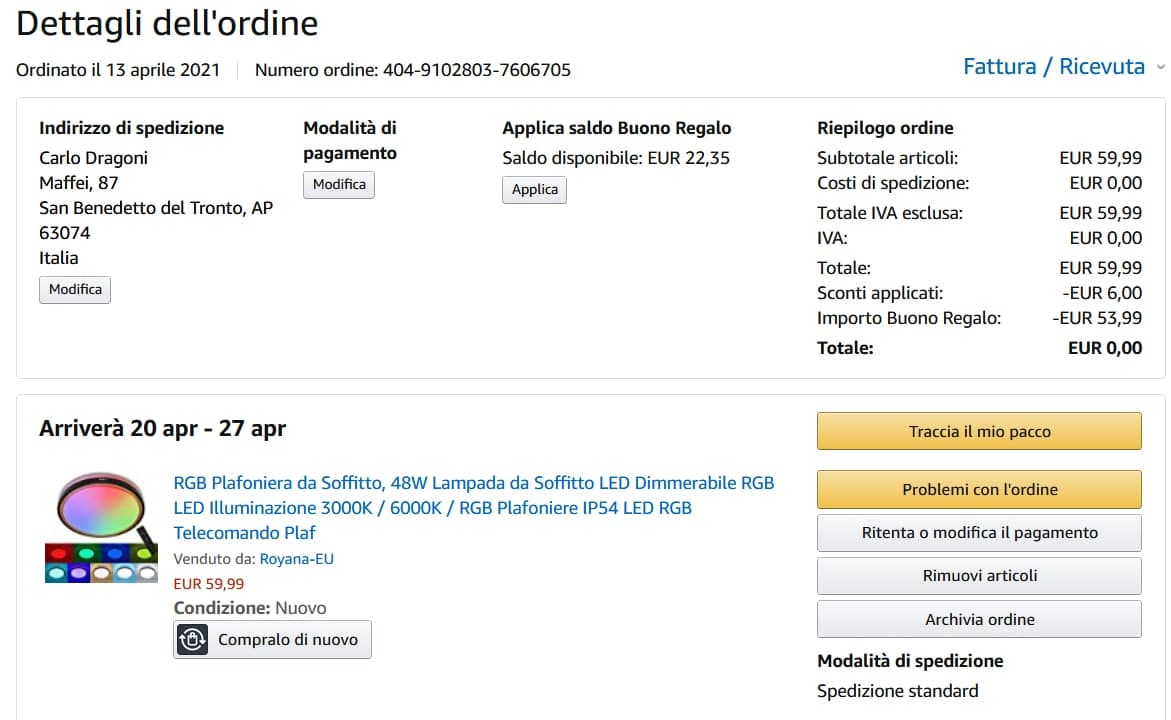1171x720 pixels.
Task: Click Modifica under the shipping address
Action: pyautogui.click(x=75, y=290)
